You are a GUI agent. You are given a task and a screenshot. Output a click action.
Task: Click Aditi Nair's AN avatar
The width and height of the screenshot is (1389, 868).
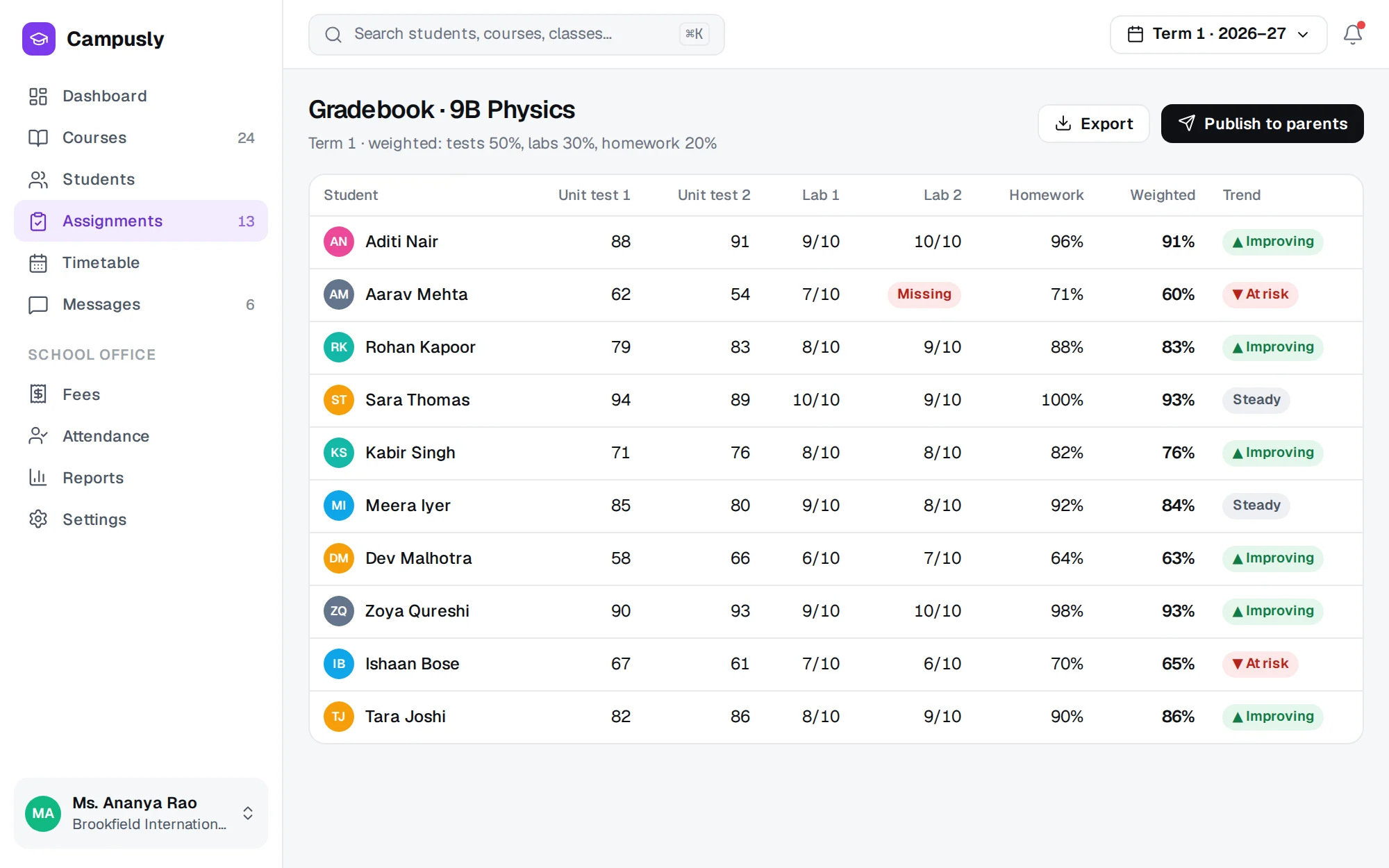click(x=339, y=242)
